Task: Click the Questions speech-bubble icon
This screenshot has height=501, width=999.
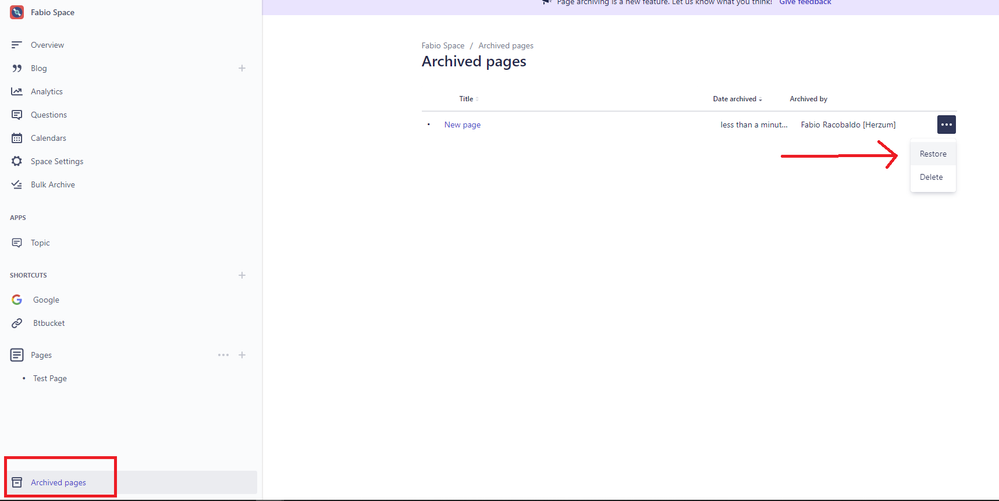Action: click(x=17, y=115)
